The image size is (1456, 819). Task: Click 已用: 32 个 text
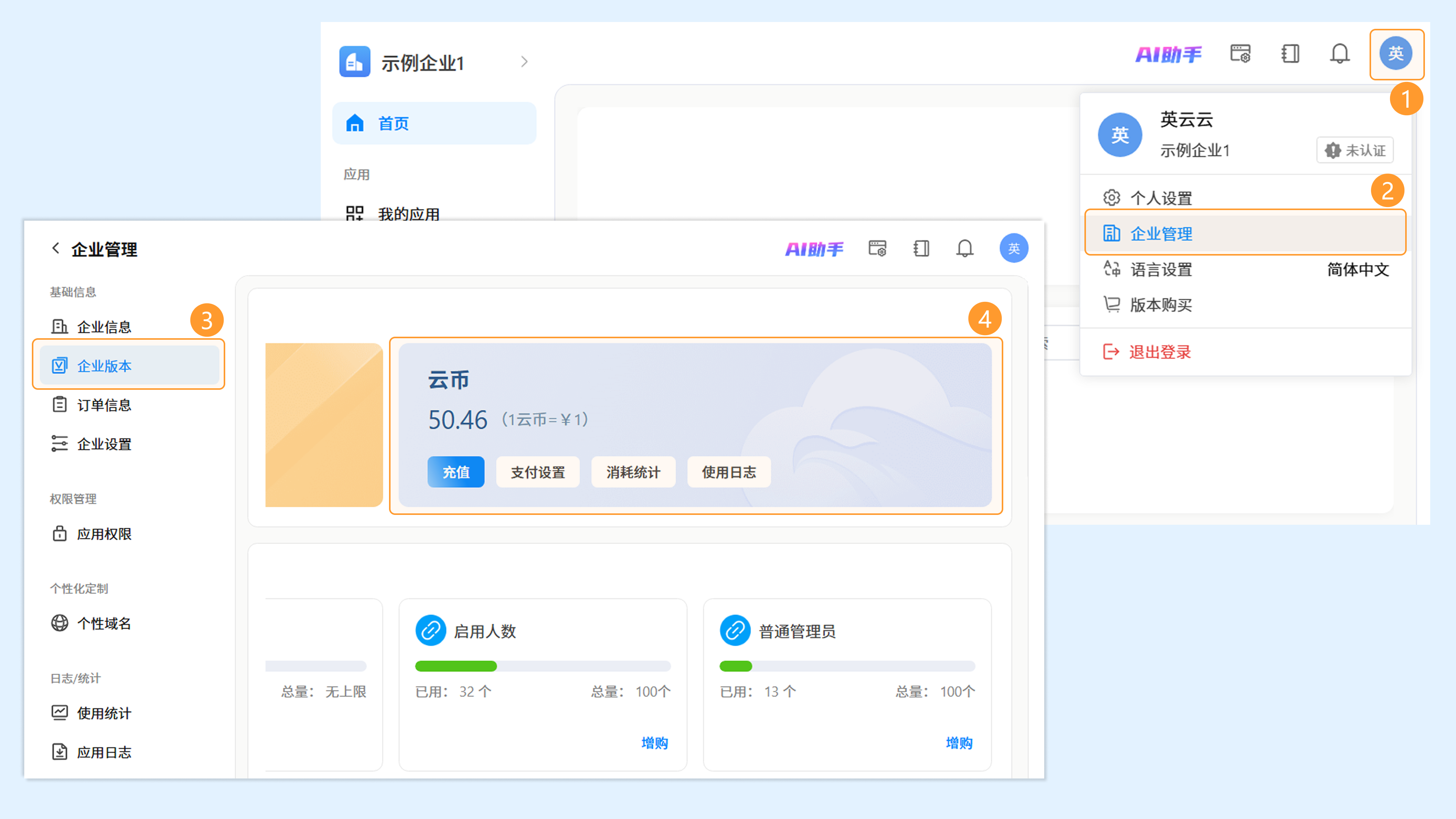[453, 691]
